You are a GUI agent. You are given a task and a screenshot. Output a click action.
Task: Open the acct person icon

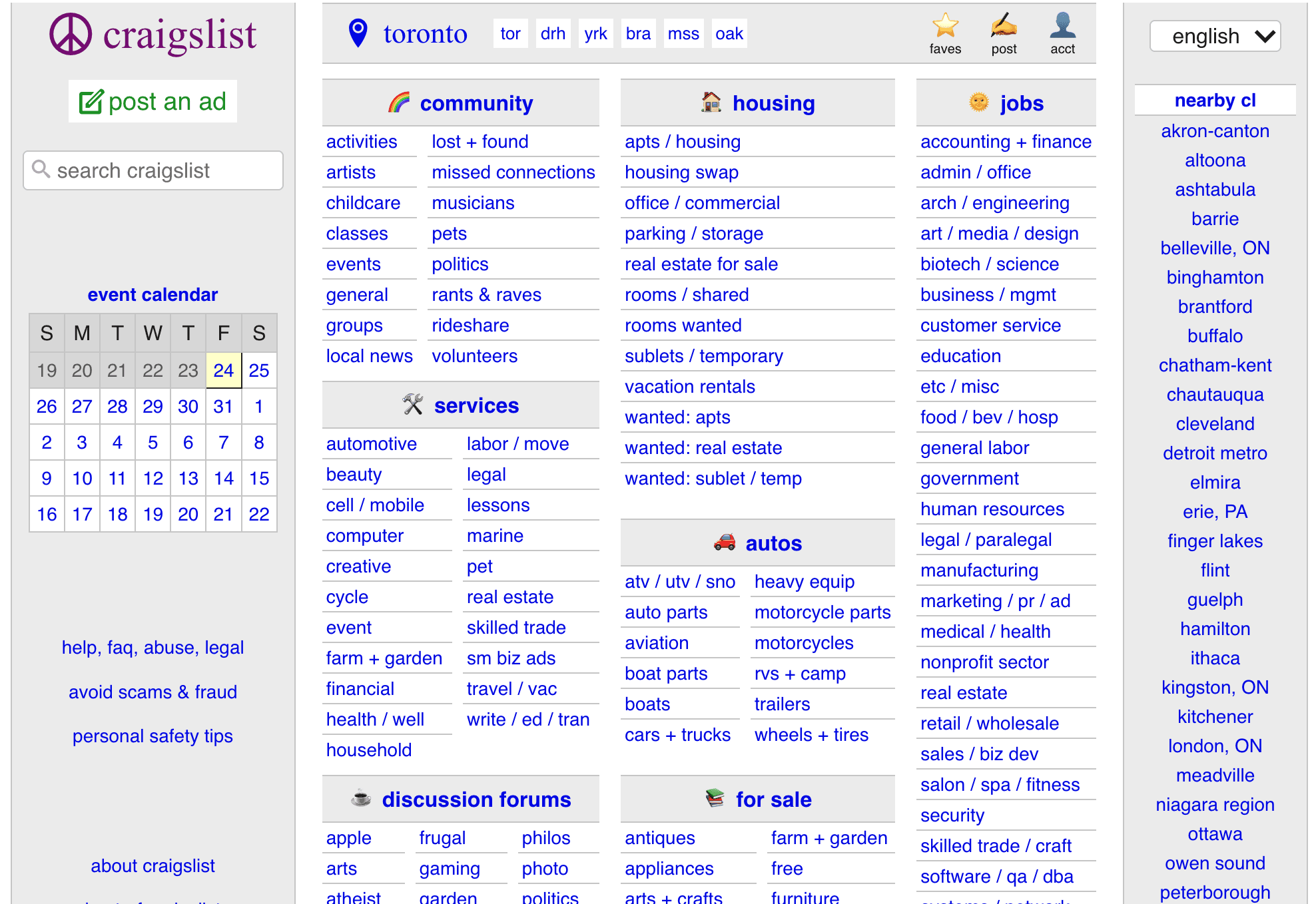tap(1062, 25)
